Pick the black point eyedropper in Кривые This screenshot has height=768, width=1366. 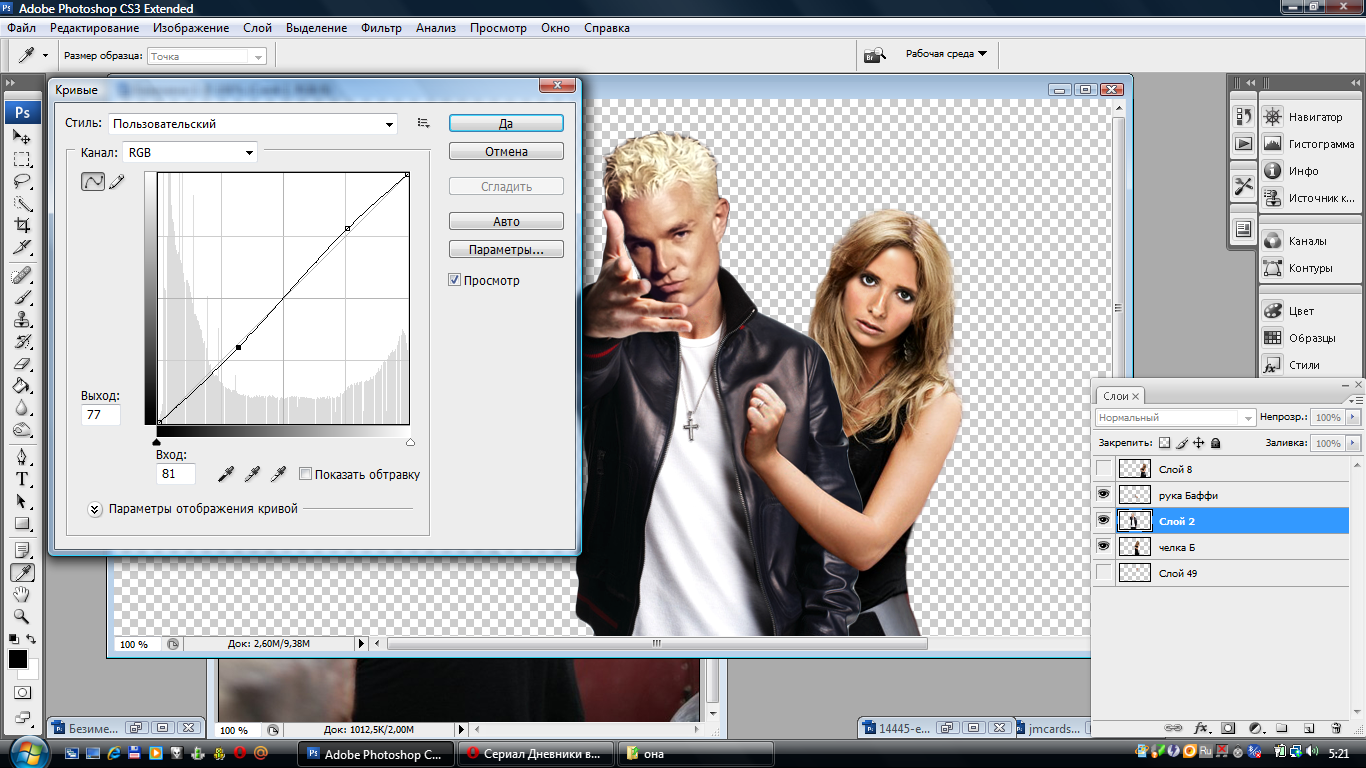tap(227, 473)
